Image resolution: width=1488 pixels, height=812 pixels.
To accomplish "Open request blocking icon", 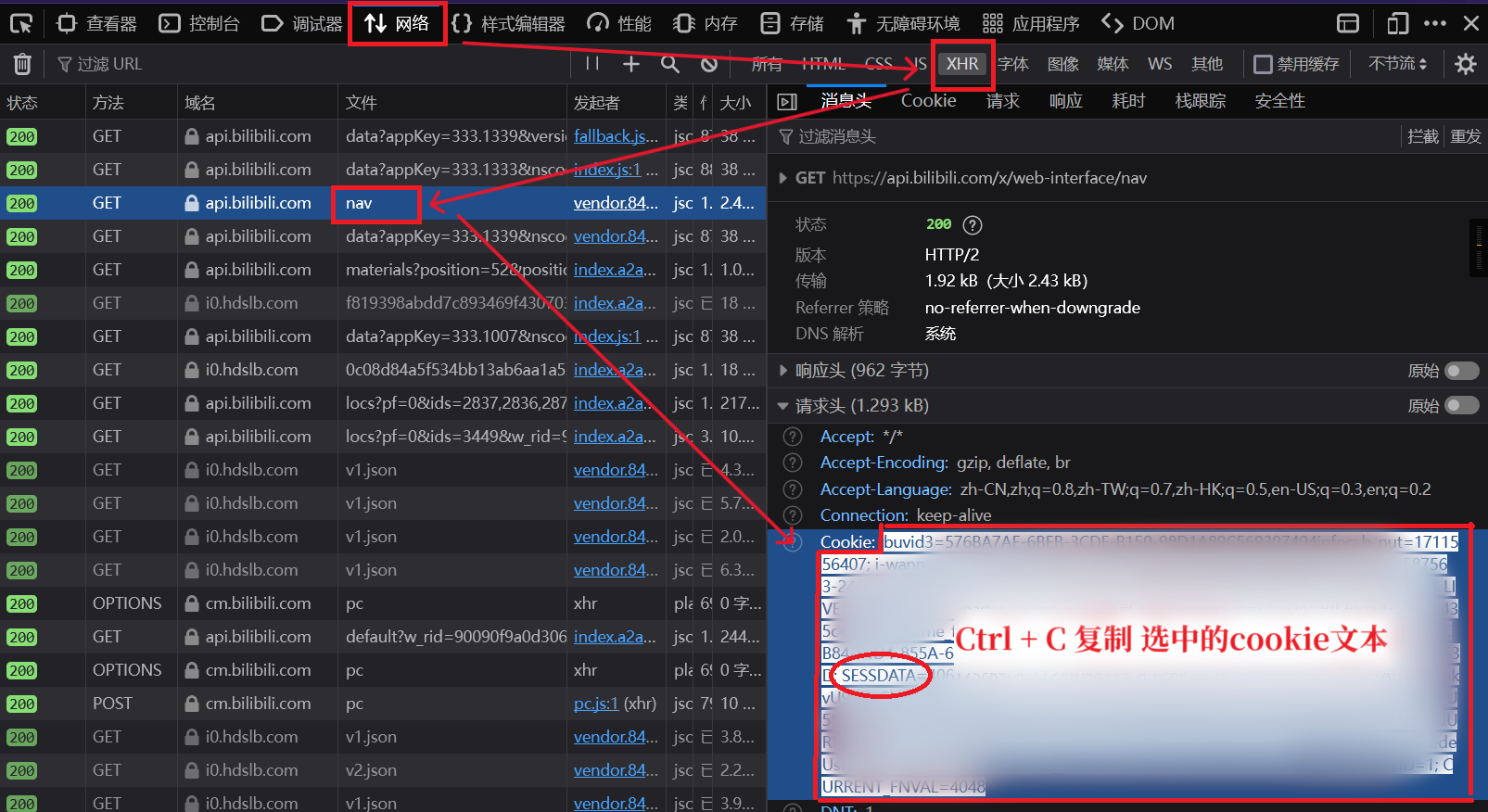I will coord(709,64).
